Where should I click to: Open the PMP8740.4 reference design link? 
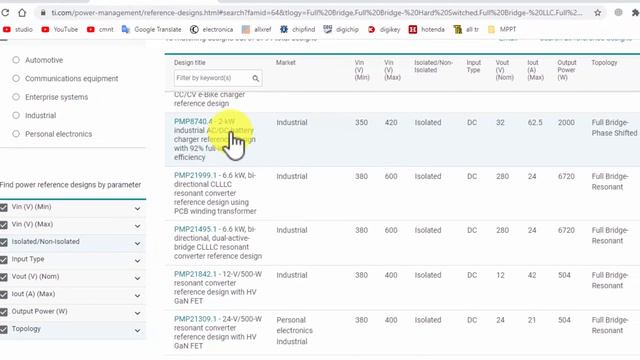pos(193,122)
